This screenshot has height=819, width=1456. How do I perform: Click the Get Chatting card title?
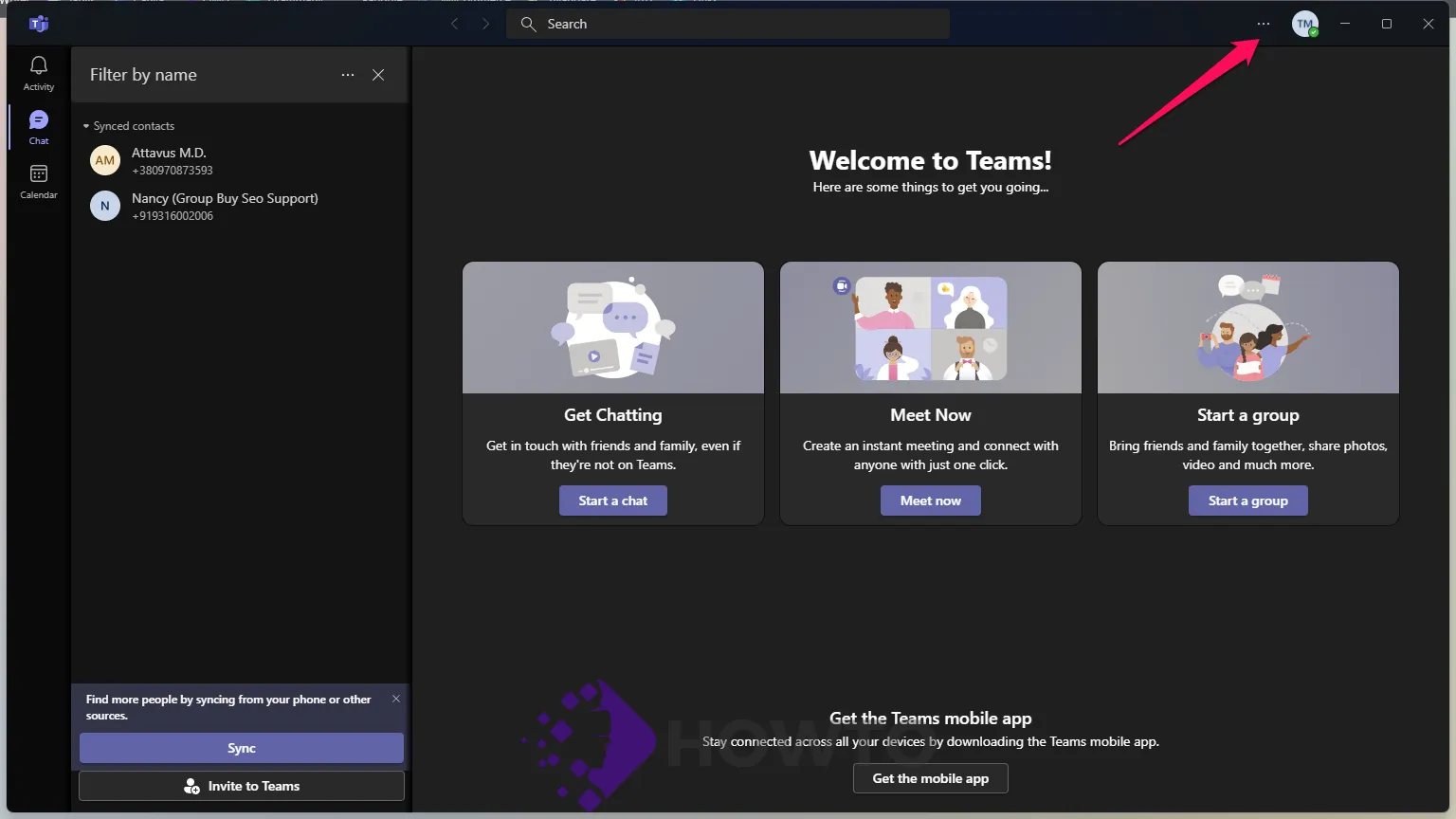coord(613,415)
